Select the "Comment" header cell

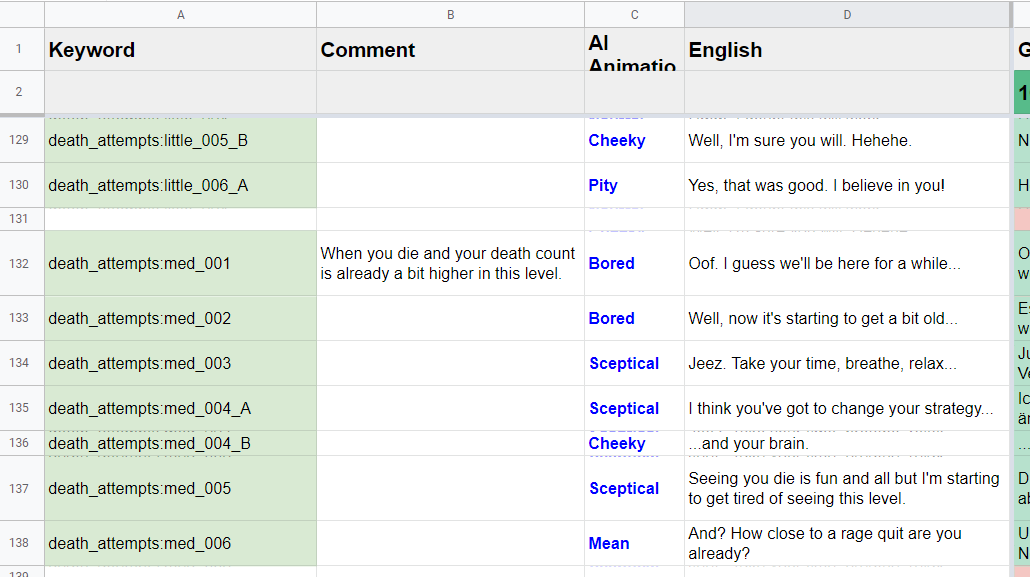[x=450, y=50]
